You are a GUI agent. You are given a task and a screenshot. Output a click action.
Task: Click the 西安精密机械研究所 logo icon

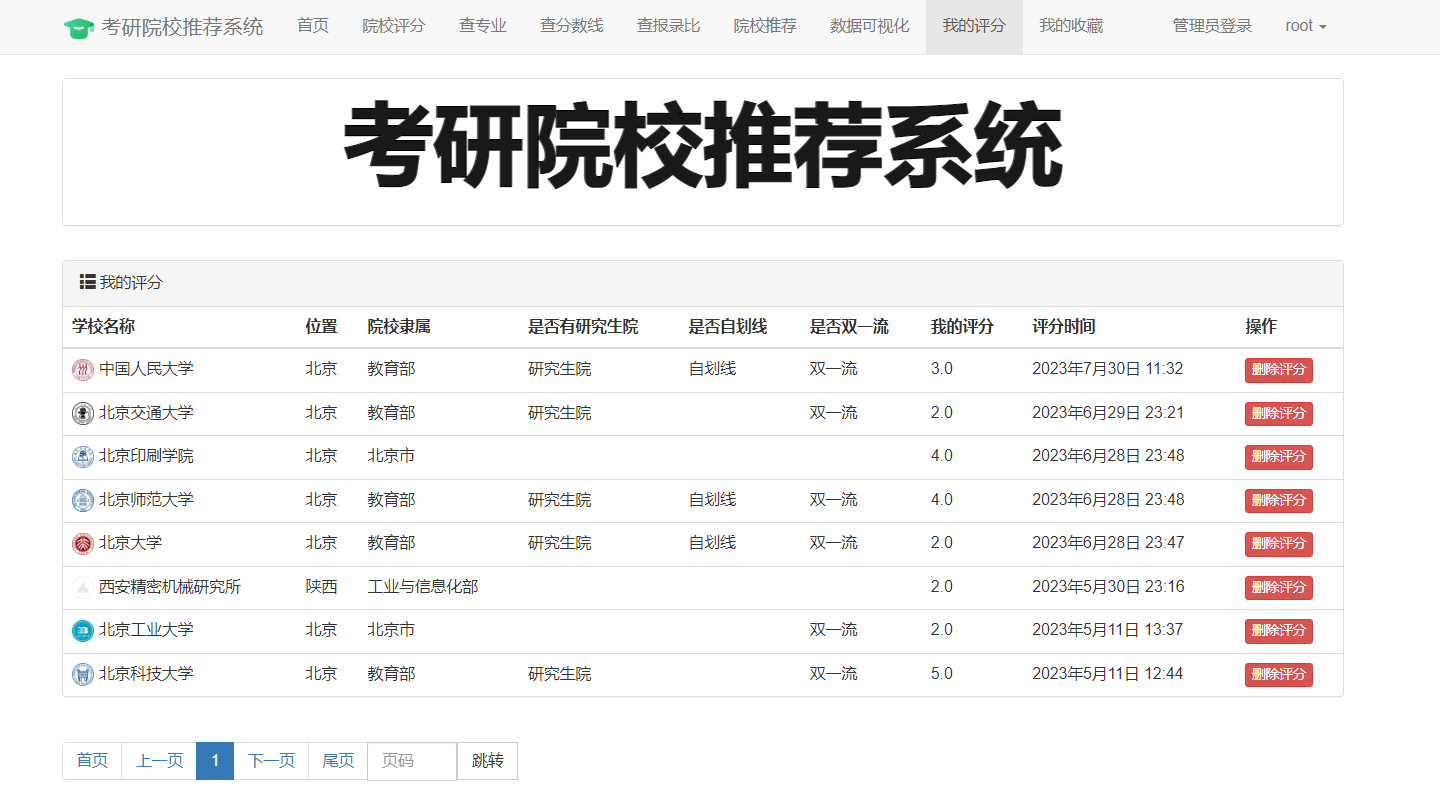[83, 587]
